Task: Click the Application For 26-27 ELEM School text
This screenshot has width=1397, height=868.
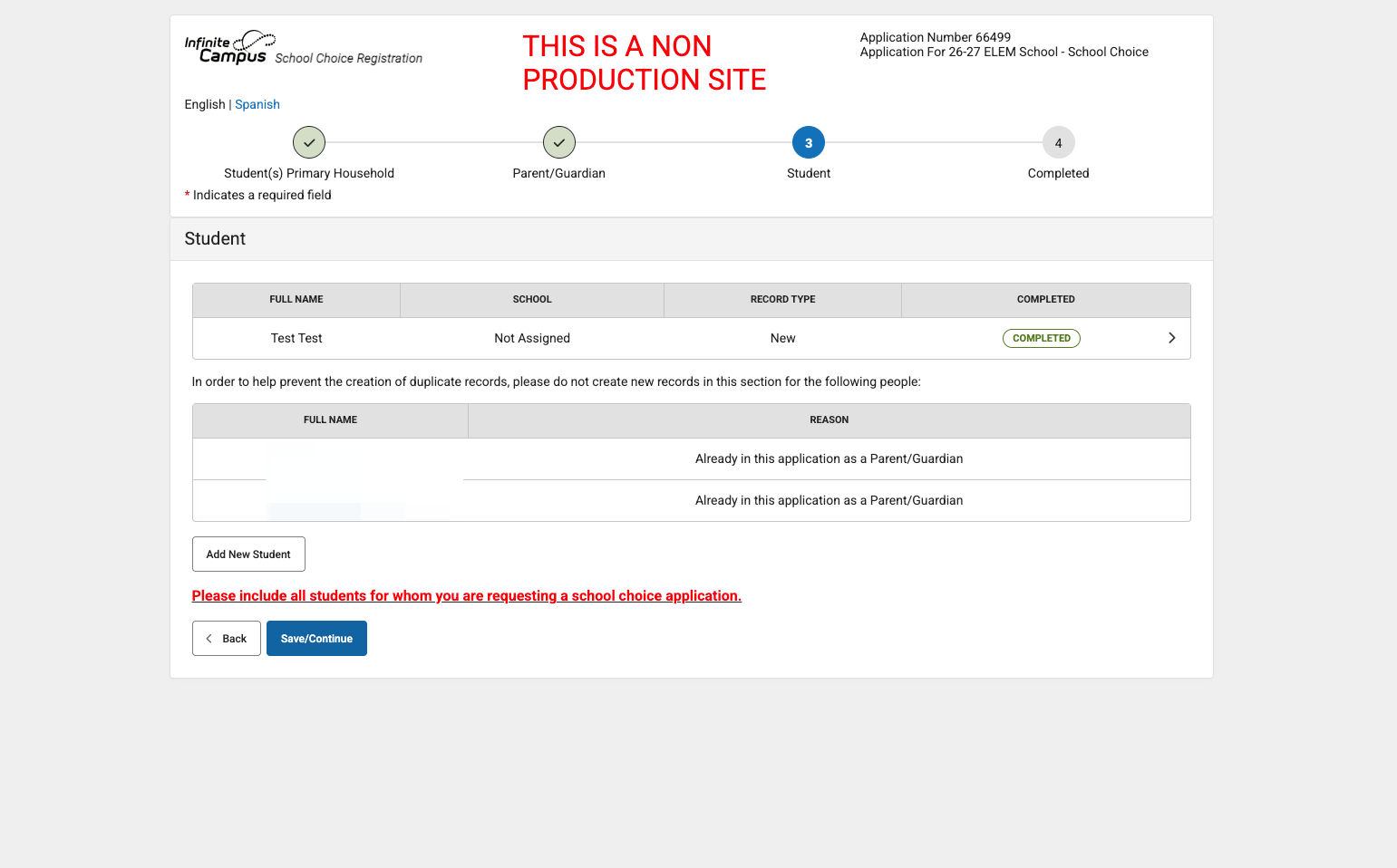Action: tap(1004, 52)
